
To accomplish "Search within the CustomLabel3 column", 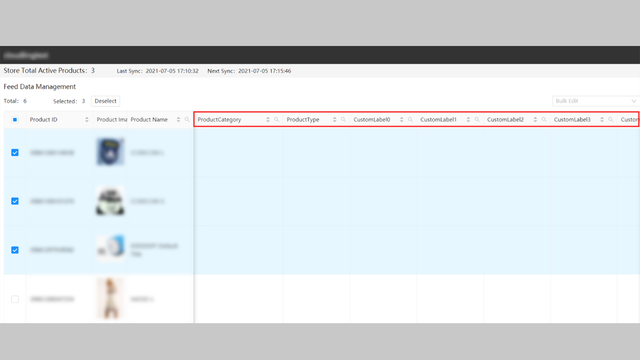I will coord(611,120).
